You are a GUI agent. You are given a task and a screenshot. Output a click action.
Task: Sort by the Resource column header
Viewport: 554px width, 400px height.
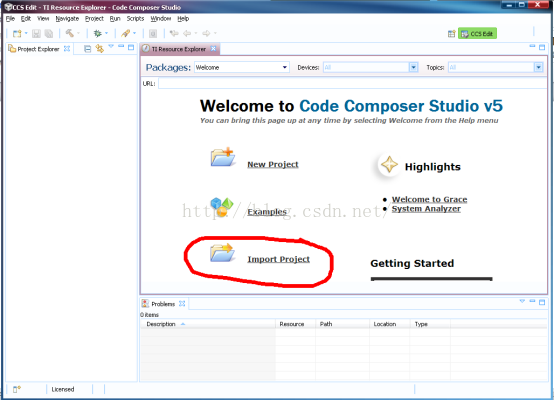pyautogui.click(x=295, y=324)
